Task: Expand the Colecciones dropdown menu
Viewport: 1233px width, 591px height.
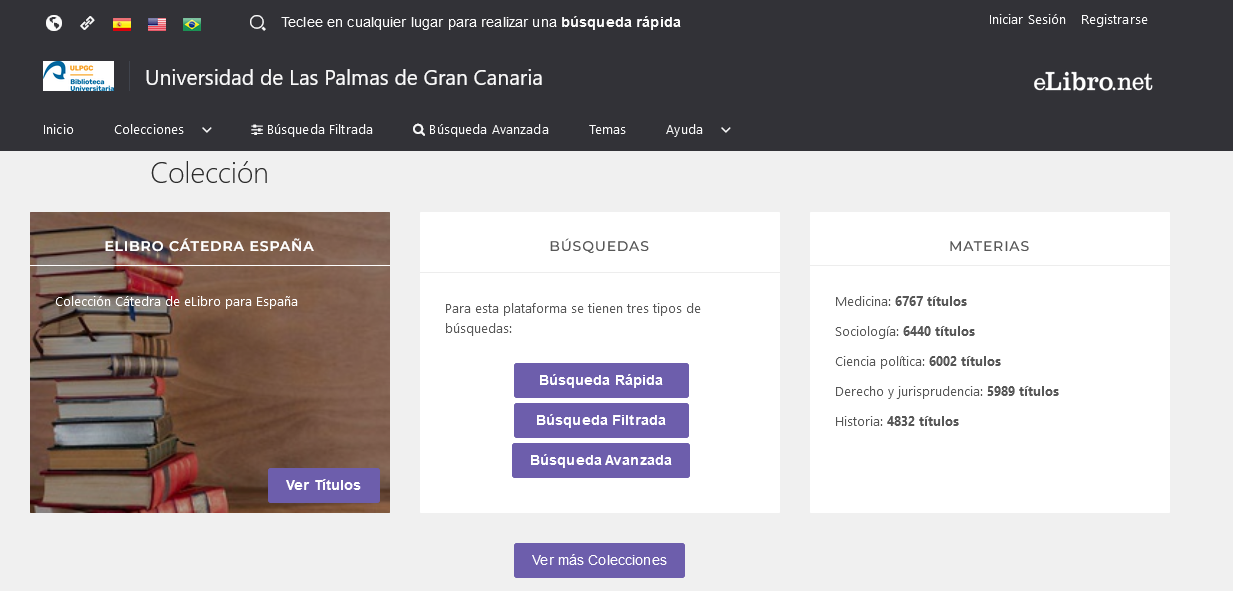Action: point(163,129)
